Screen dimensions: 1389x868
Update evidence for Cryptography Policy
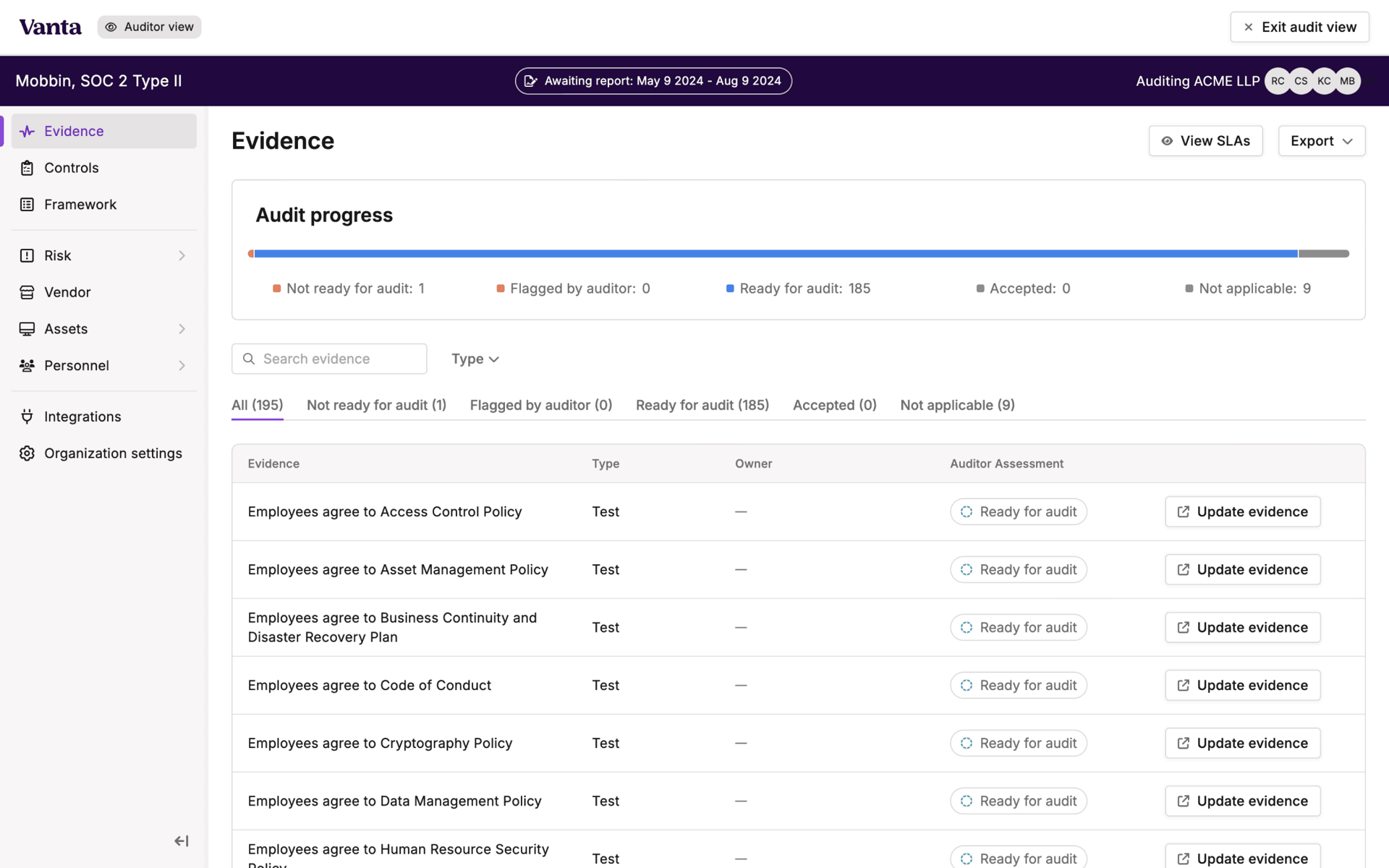[x=1242, y=743]
